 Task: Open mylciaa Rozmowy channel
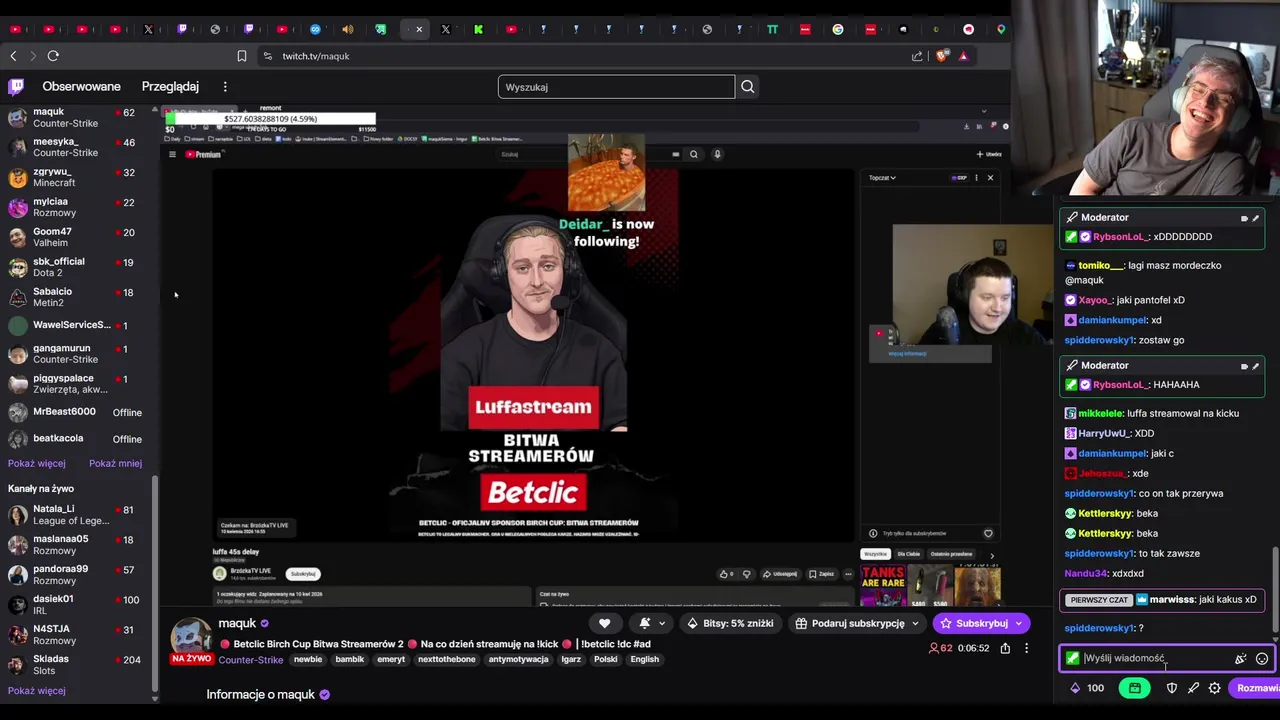coord(77,208)
